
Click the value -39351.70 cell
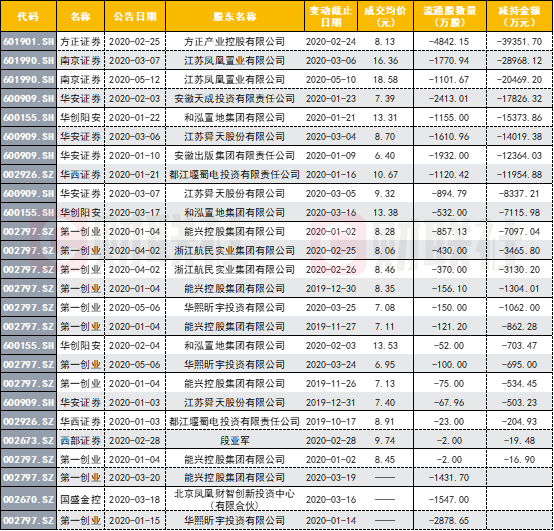[519, 42]
